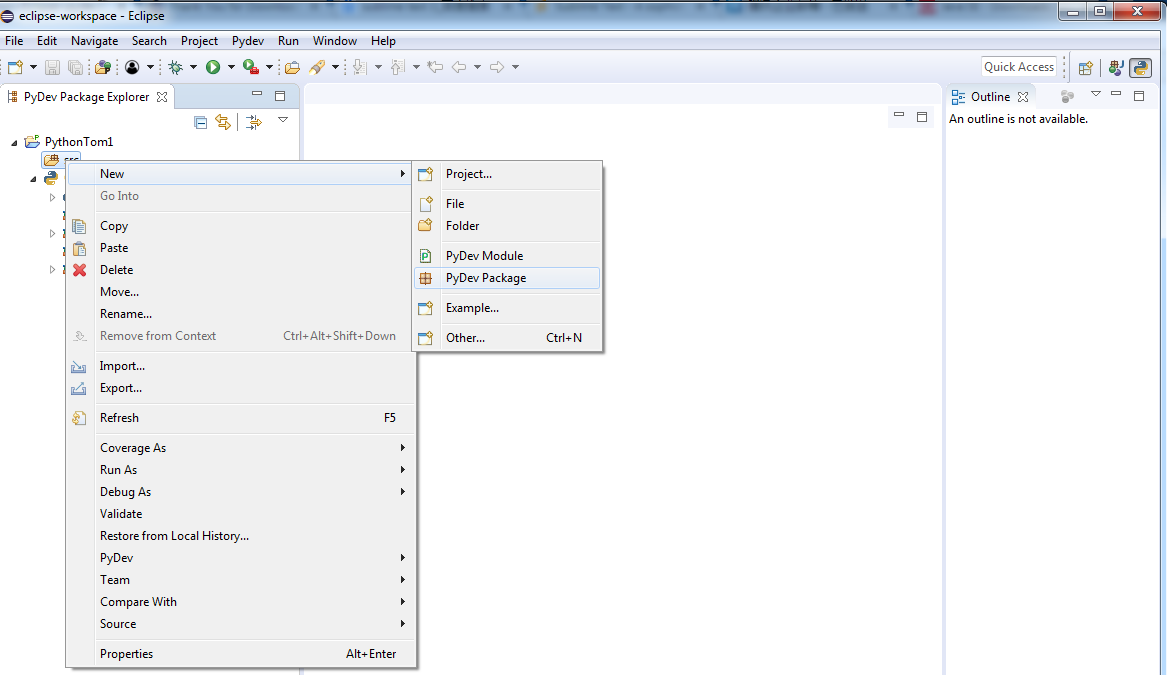
Task: Close the Outline view tab
Action: (x=1023, y=97)
